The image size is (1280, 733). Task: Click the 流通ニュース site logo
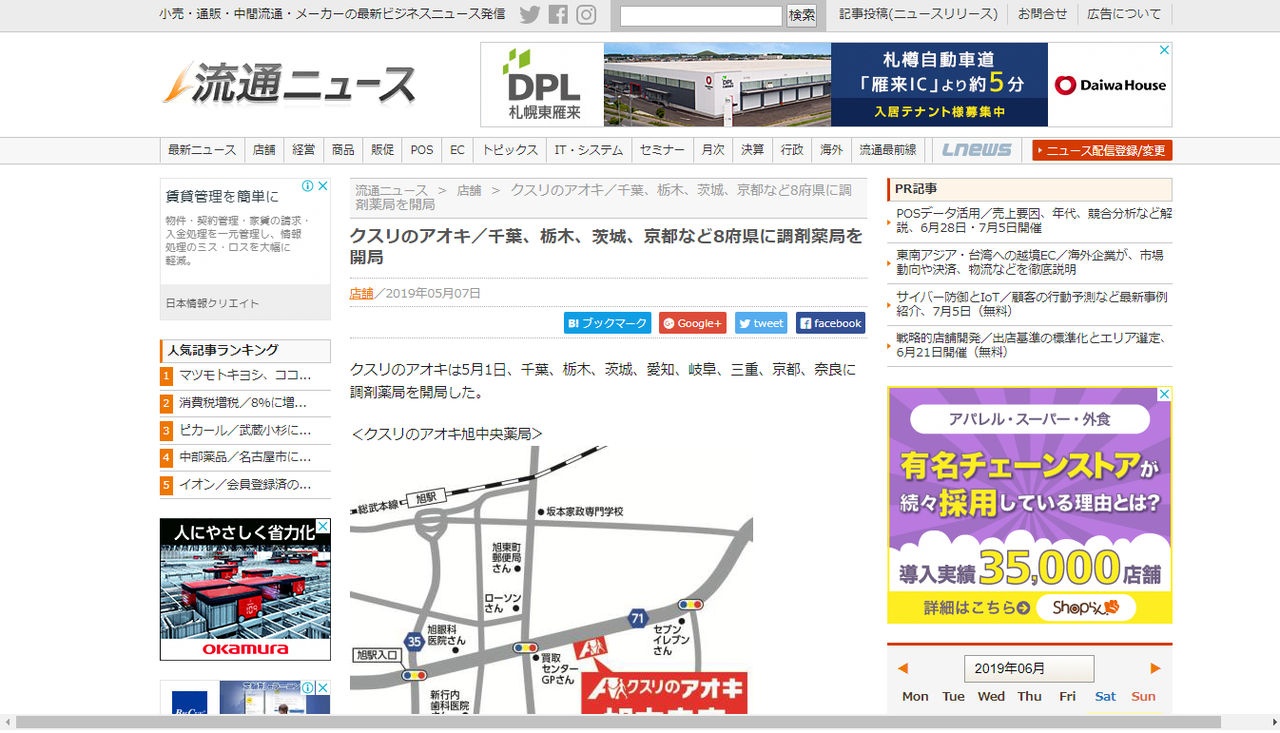(289, 83)
